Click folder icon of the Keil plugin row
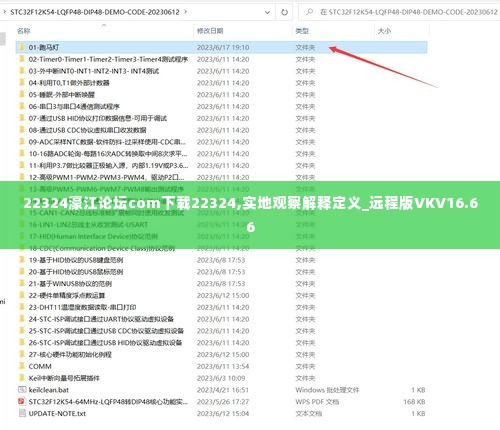Viewport: 500px width, 430px height. (x=22, y=378)
